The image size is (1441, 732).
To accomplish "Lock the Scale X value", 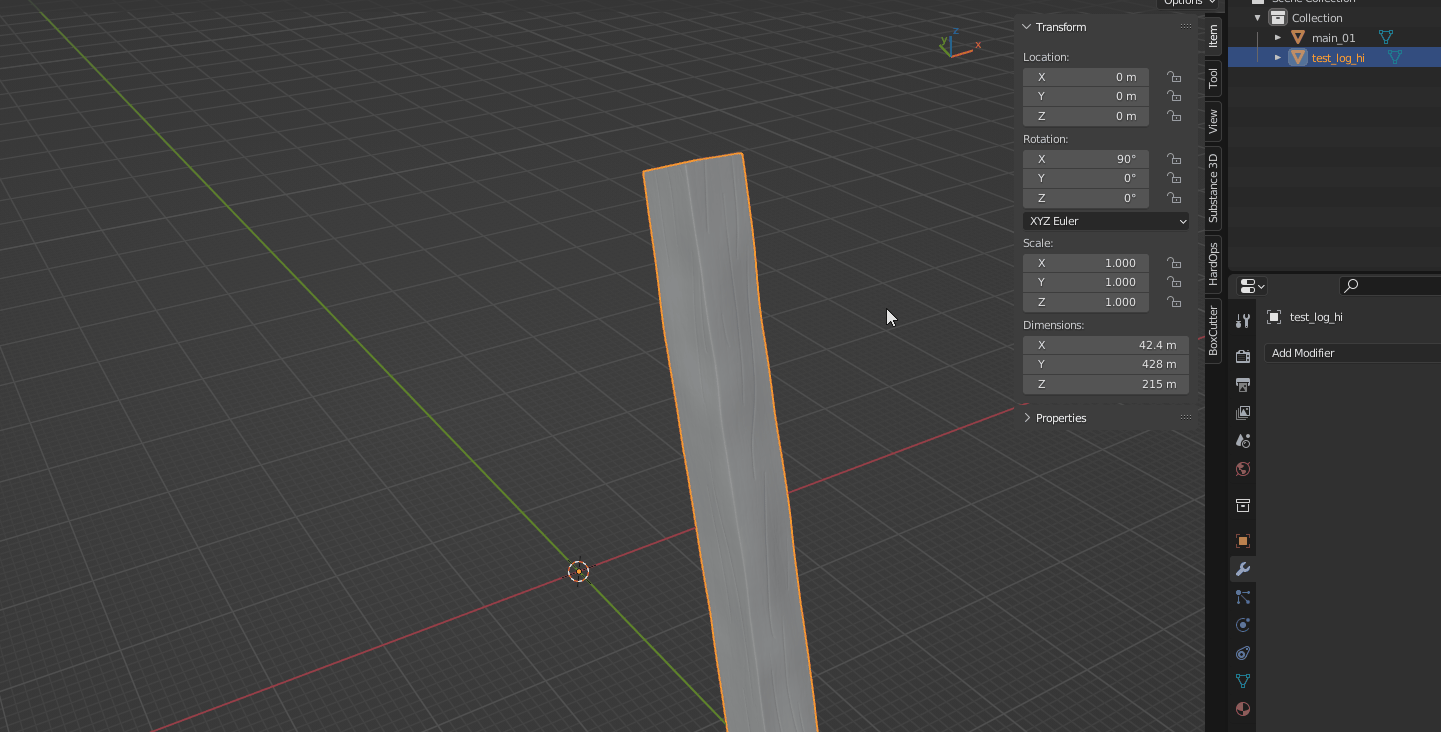I will (1175, 263).
